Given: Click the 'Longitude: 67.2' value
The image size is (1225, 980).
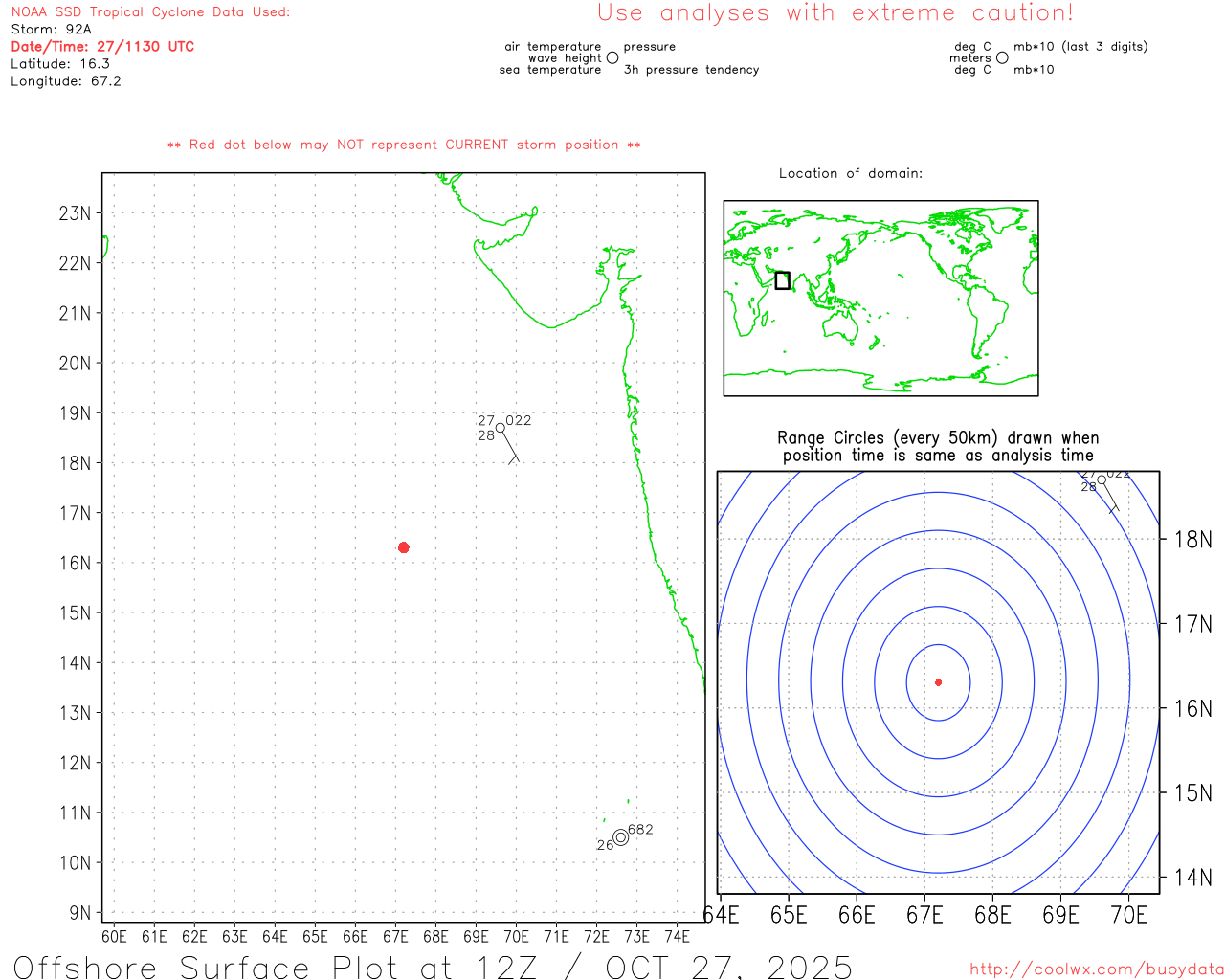Looking at the screenshot, I should coord(66,81).
